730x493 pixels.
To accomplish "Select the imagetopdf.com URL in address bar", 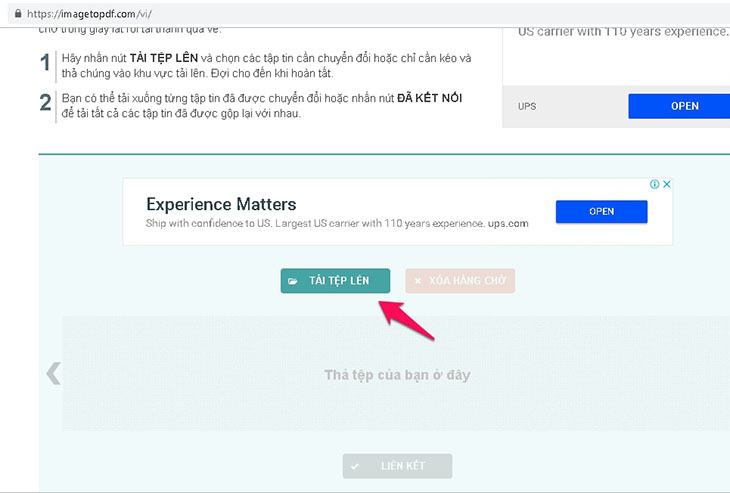I will [89, 14].
